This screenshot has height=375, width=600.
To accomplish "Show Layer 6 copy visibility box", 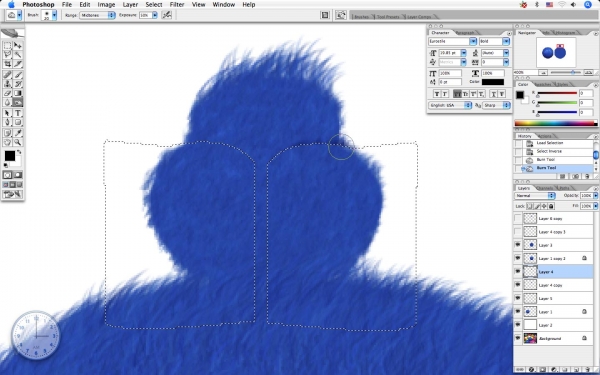I will tap(518, 218).
